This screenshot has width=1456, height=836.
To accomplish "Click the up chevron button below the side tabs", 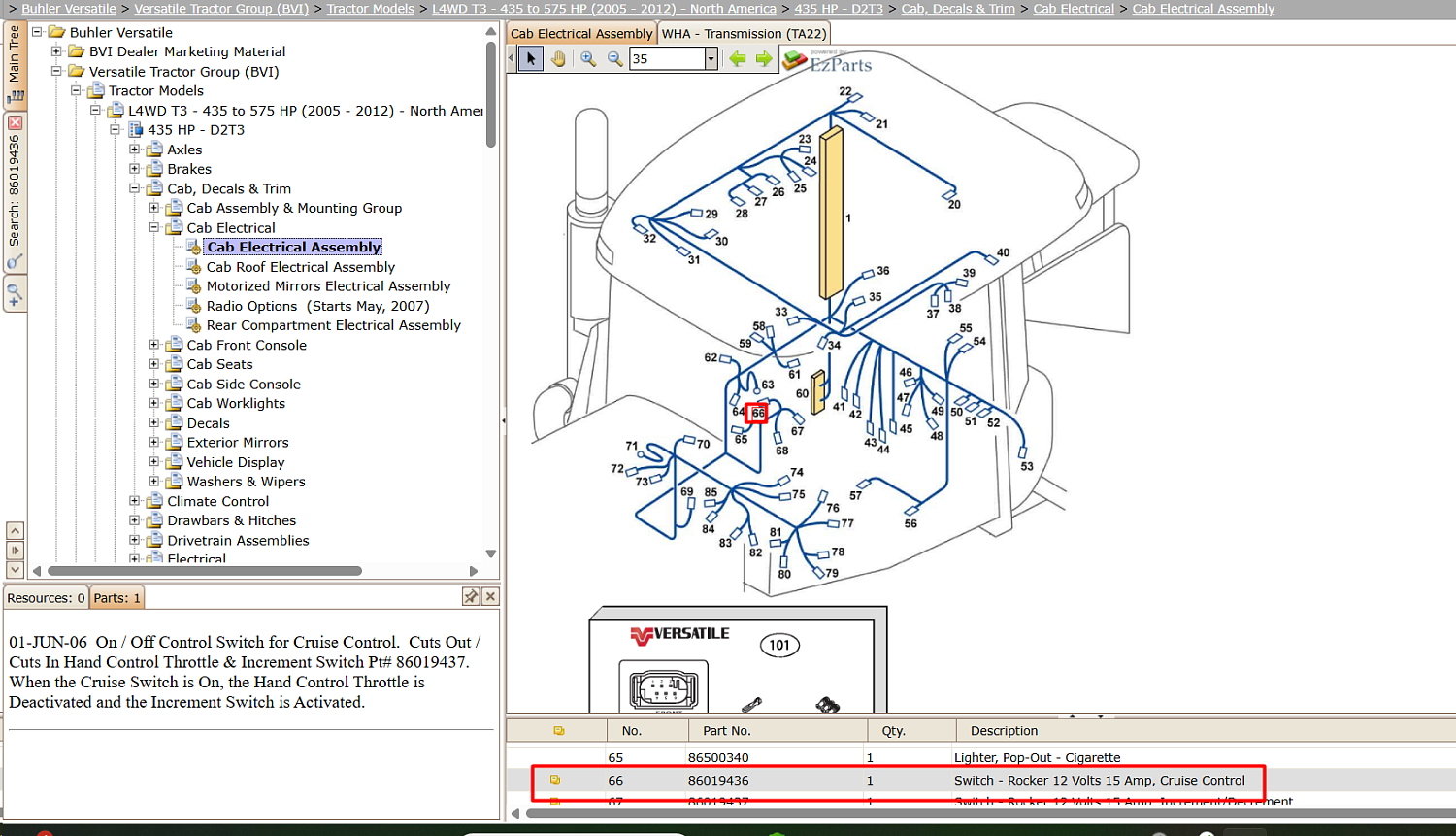I will [x=15, y=530].
